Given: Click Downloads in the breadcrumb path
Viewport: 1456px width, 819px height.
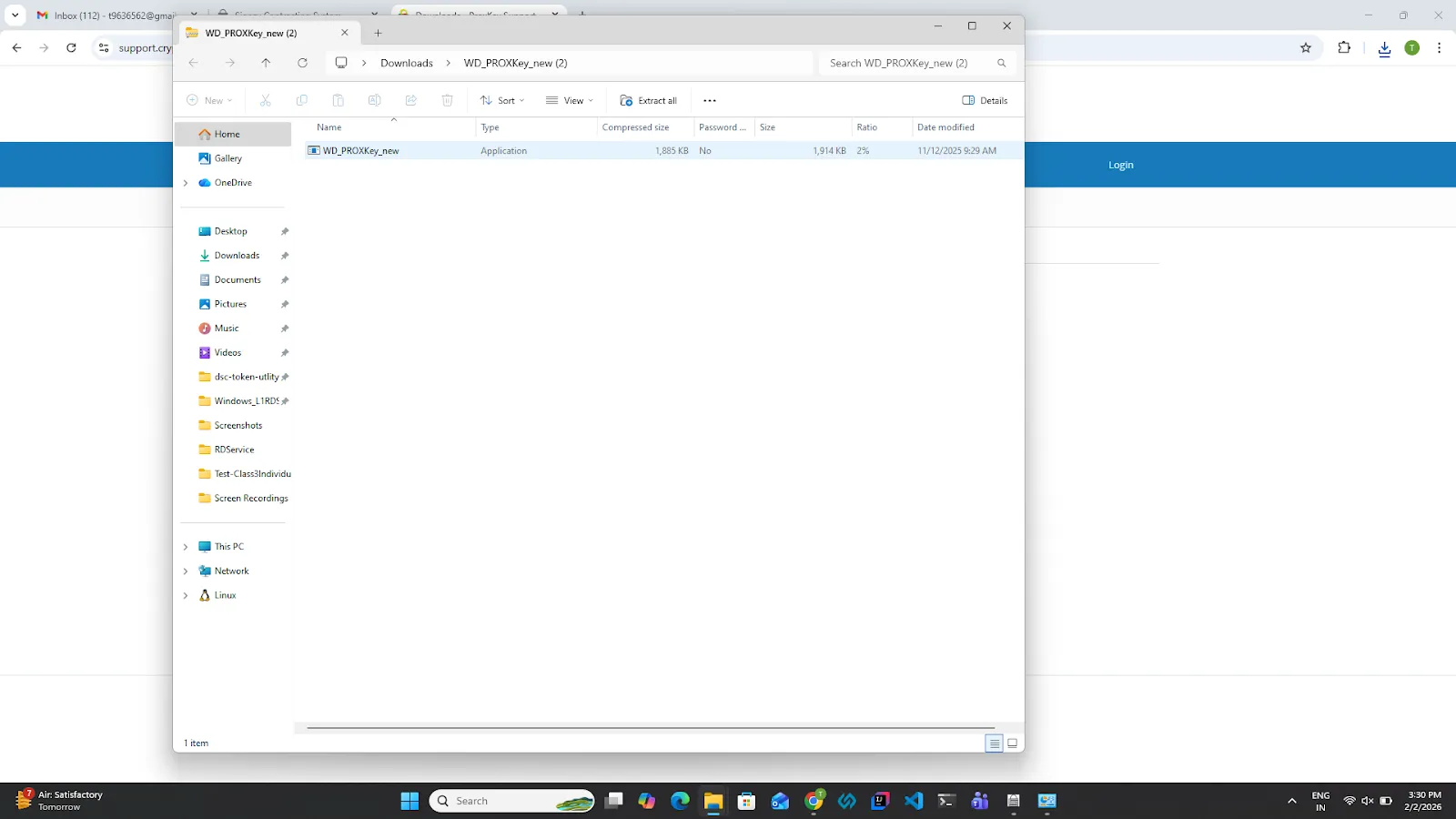Looking at the screenshot, I should [x=407, y=63].
